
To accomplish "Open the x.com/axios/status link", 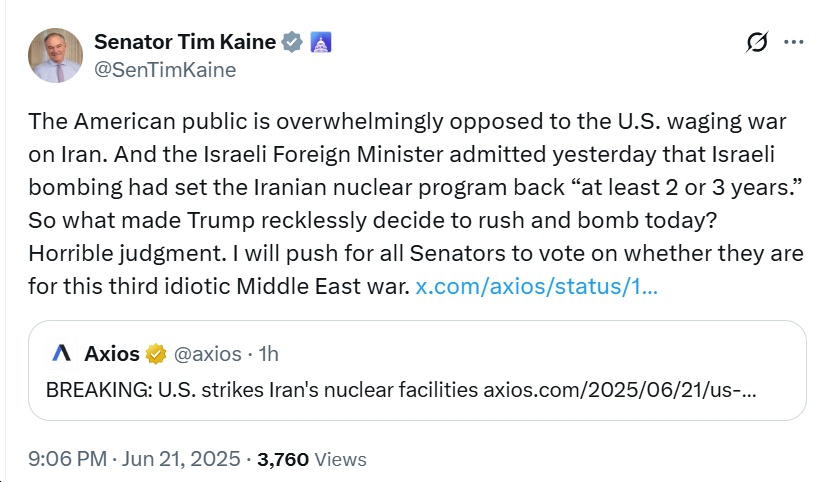I will tap(536, 286).
